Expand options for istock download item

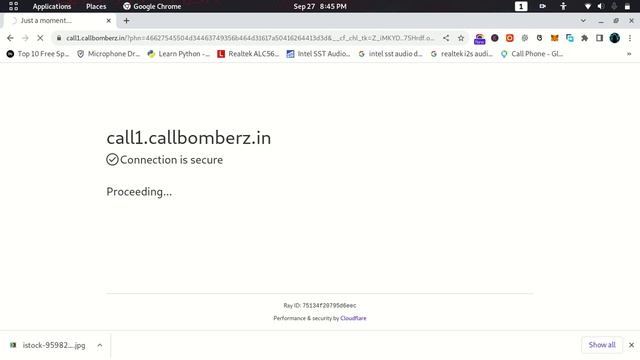pyautogui.click(x=100, y=345)
